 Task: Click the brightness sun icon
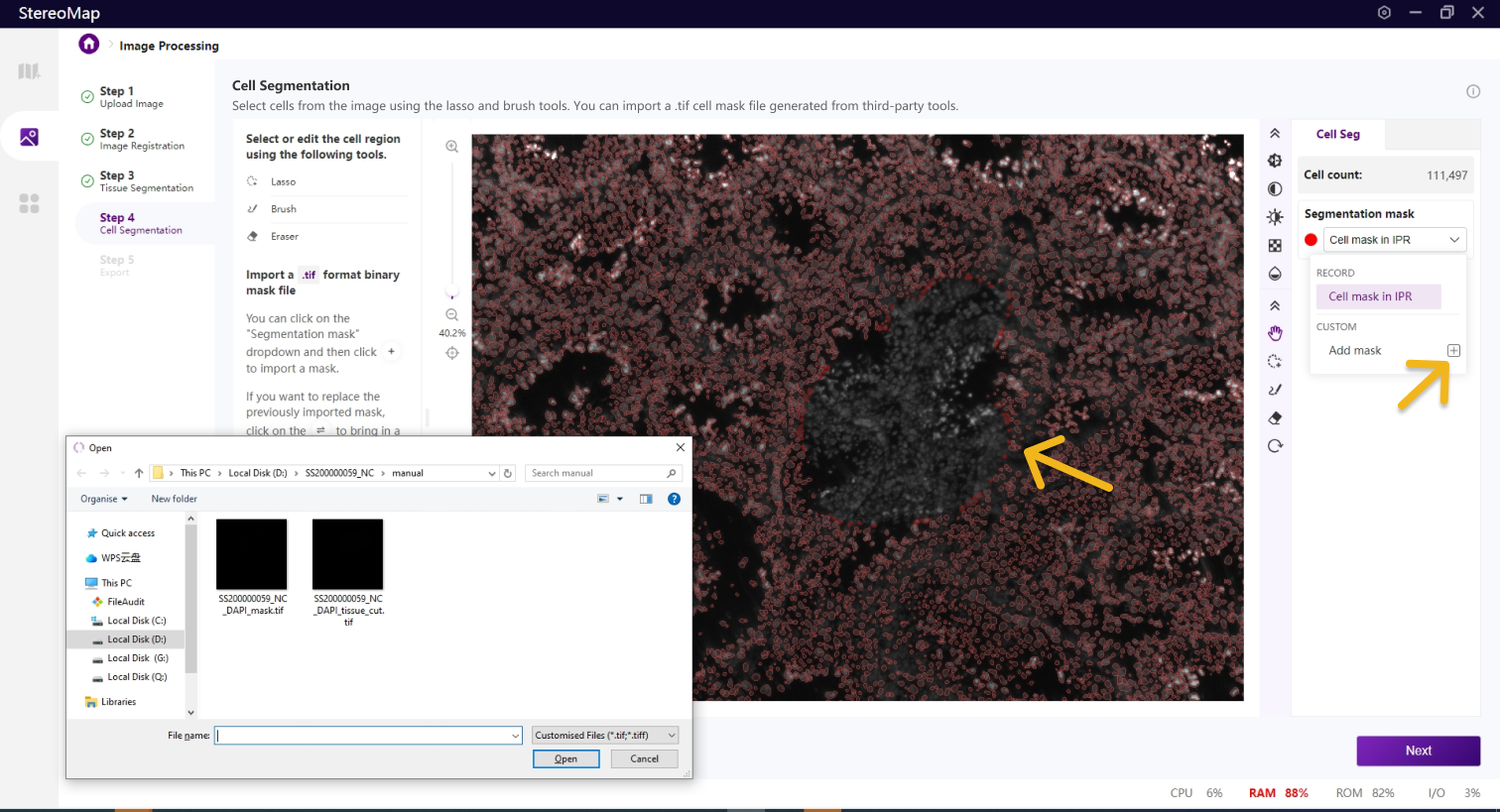(1275, 217)
